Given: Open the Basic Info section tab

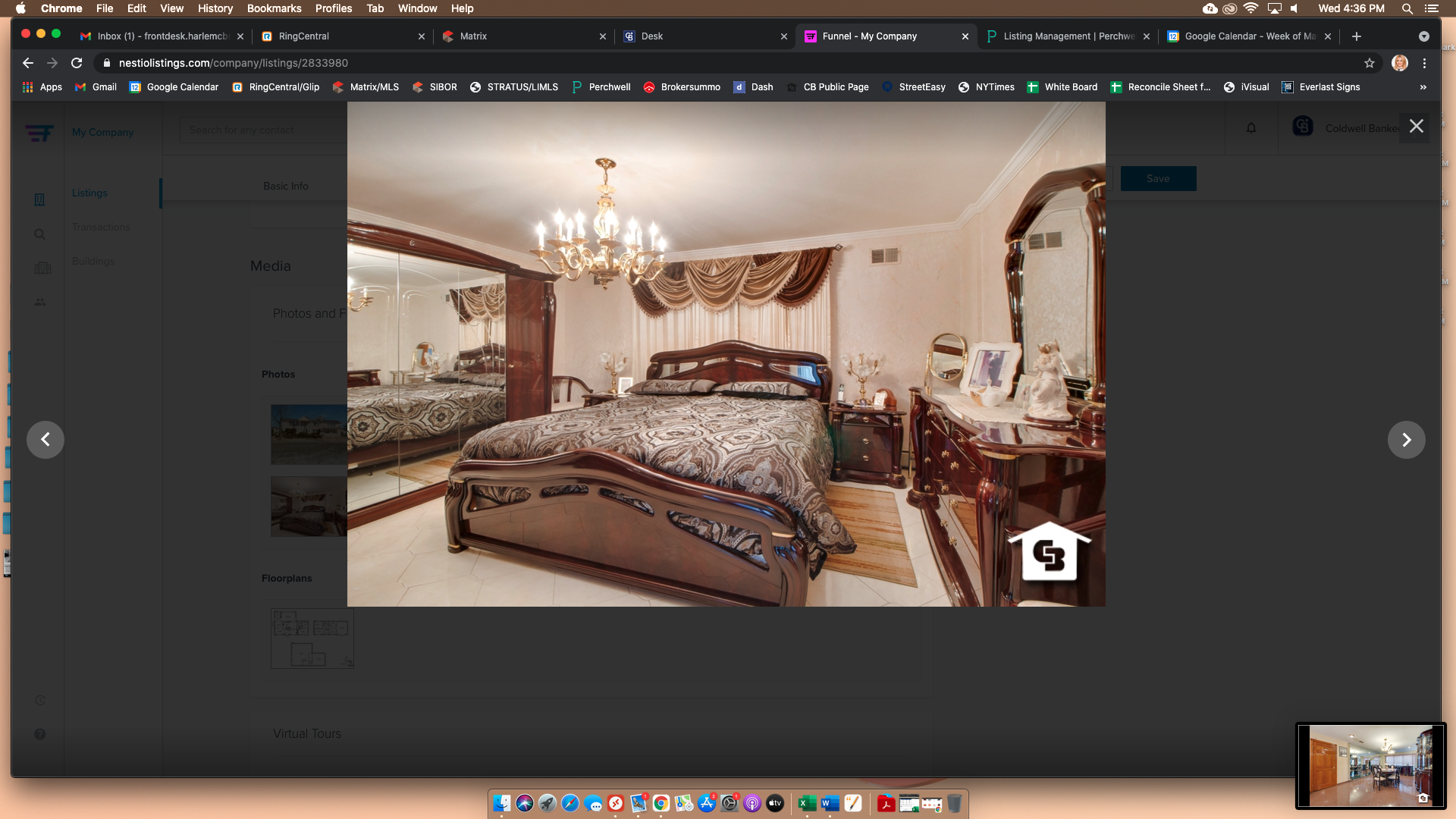Looking at the screenshot, I should click(x=286, y=186).
